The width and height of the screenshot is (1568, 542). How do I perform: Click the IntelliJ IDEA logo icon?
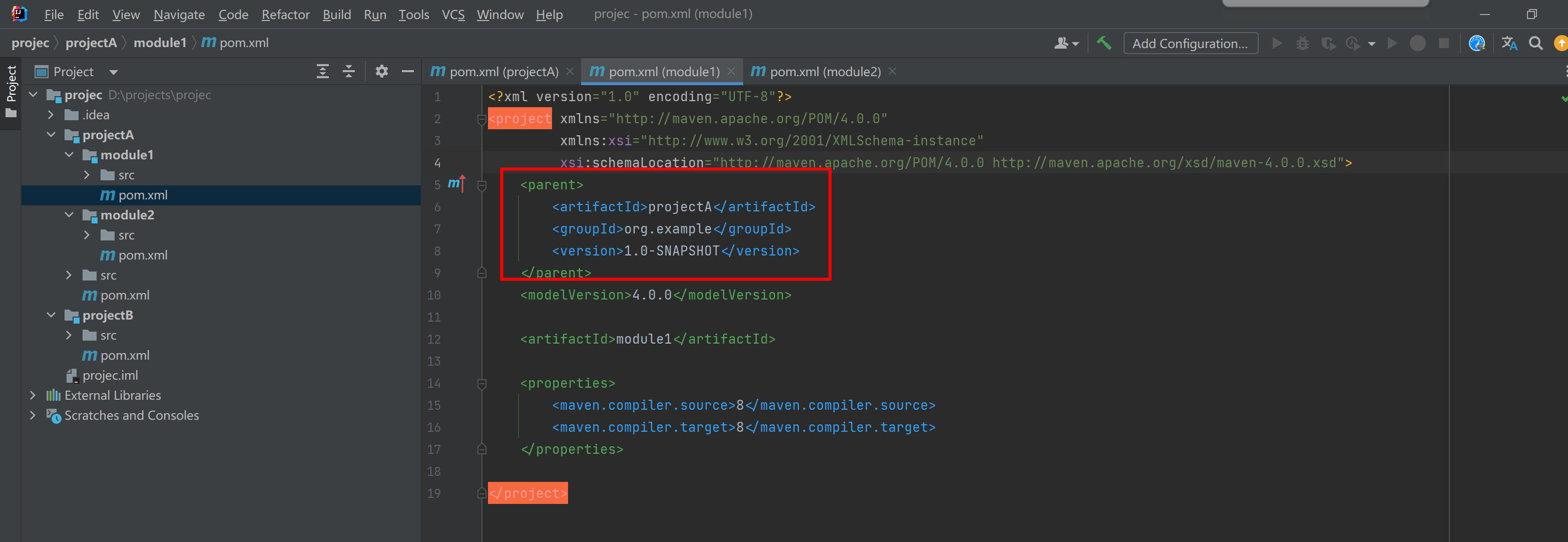(x=19, y=14)
